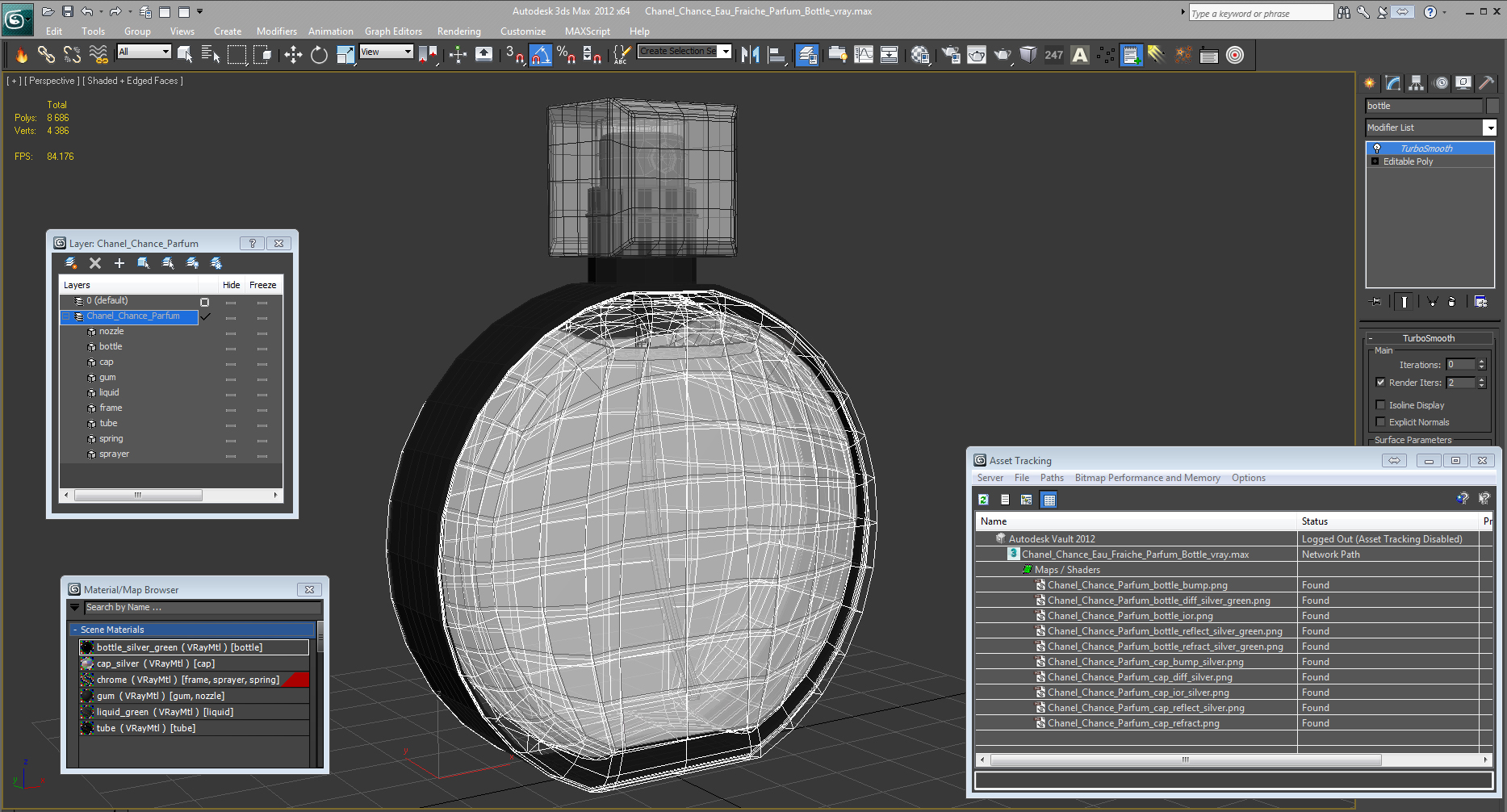Click object color swatch beside bottle name

1492,106
